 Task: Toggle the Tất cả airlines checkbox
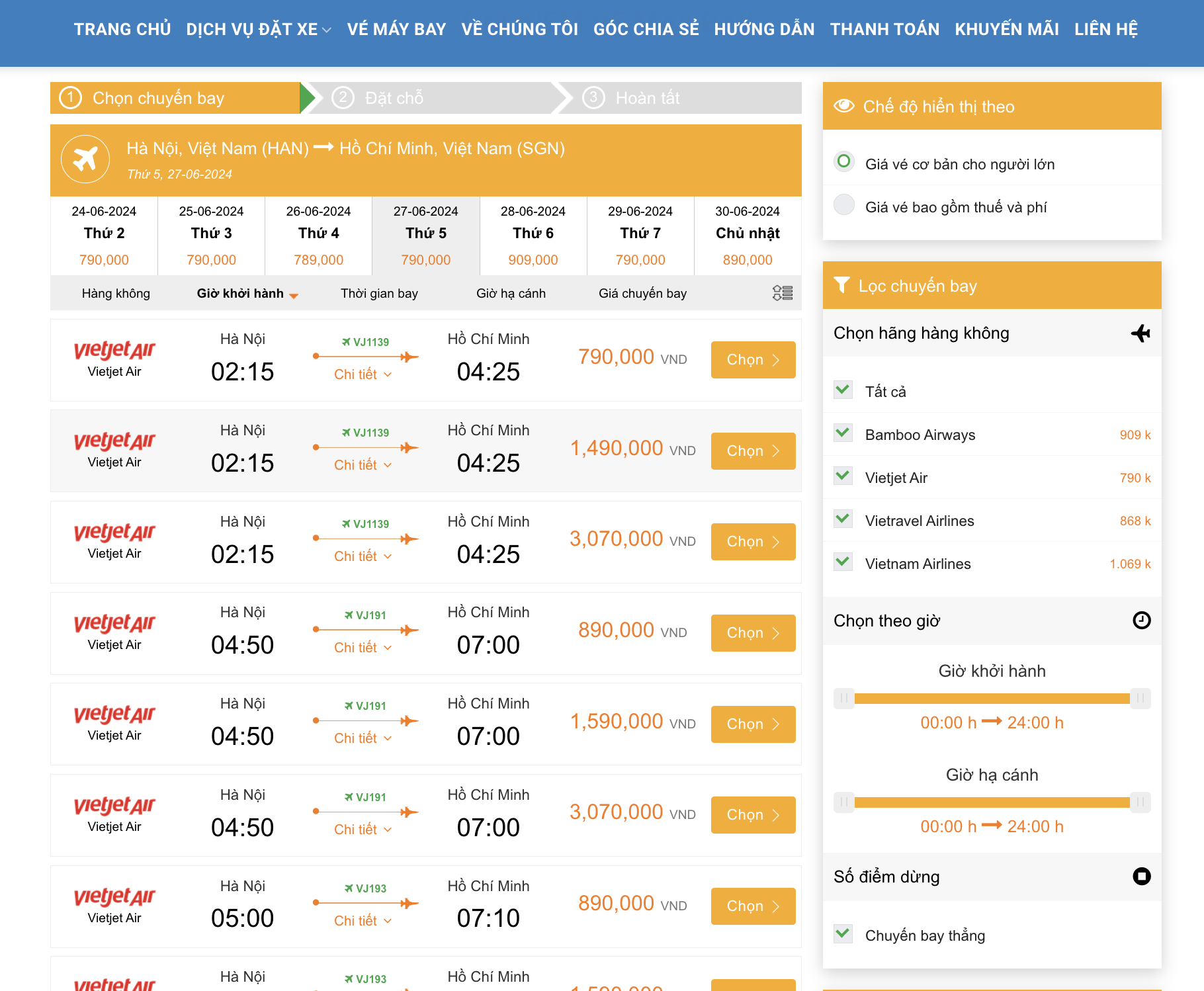[843, 390]
